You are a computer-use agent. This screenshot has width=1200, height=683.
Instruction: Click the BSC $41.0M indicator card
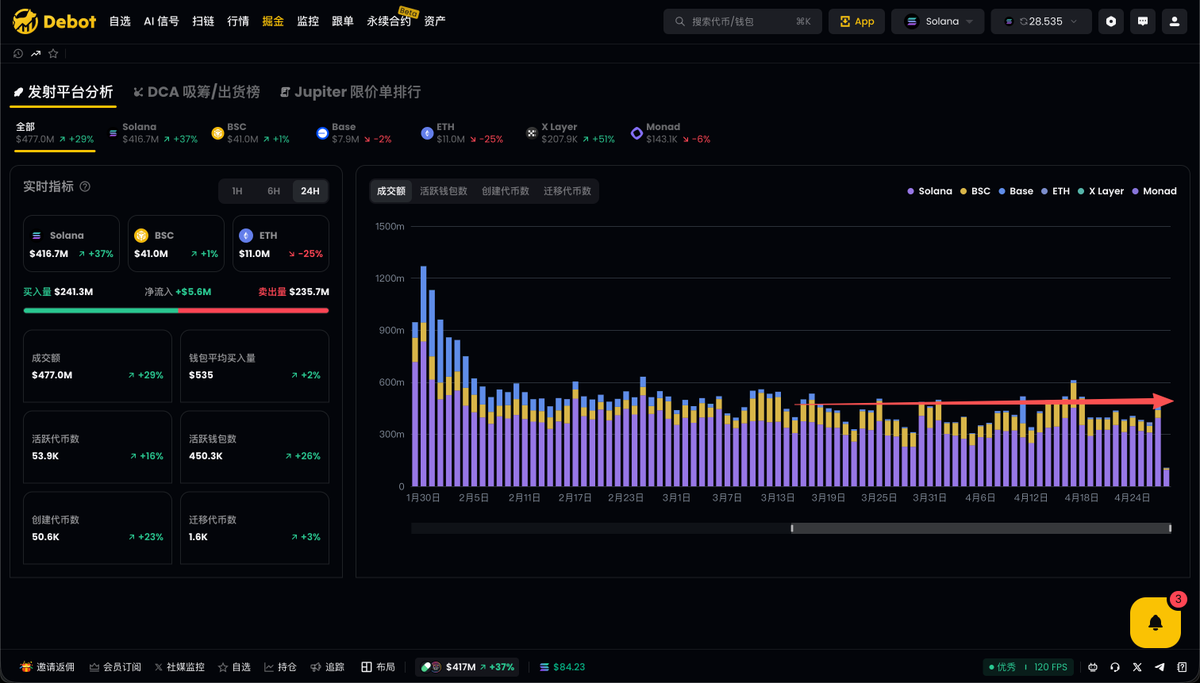[176, 244]
